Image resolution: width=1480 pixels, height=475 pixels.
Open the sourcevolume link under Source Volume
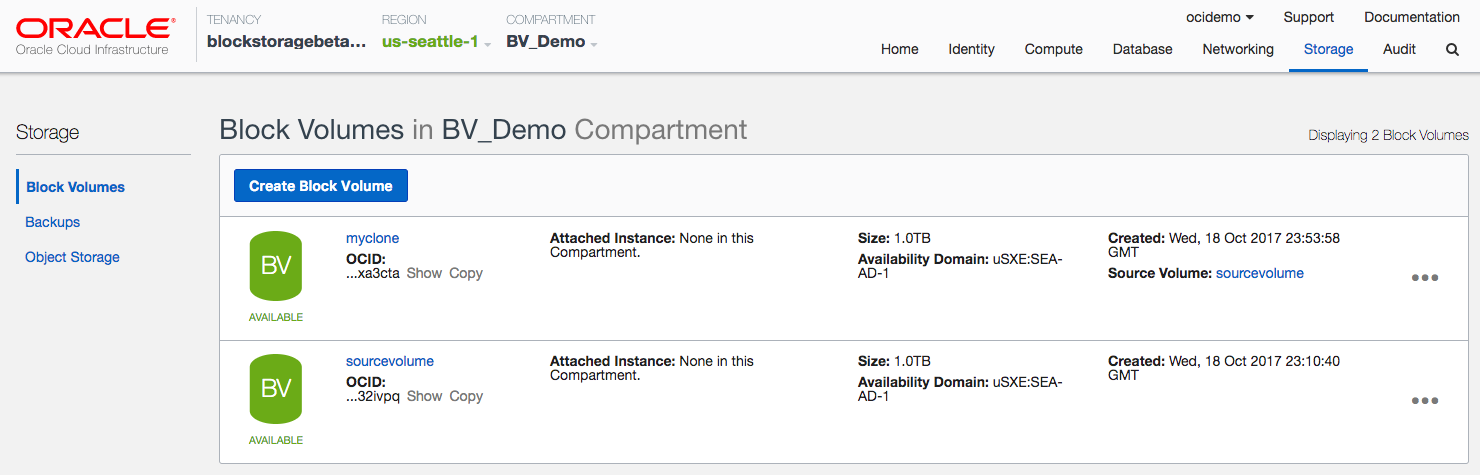click(x=1259, y=273)
